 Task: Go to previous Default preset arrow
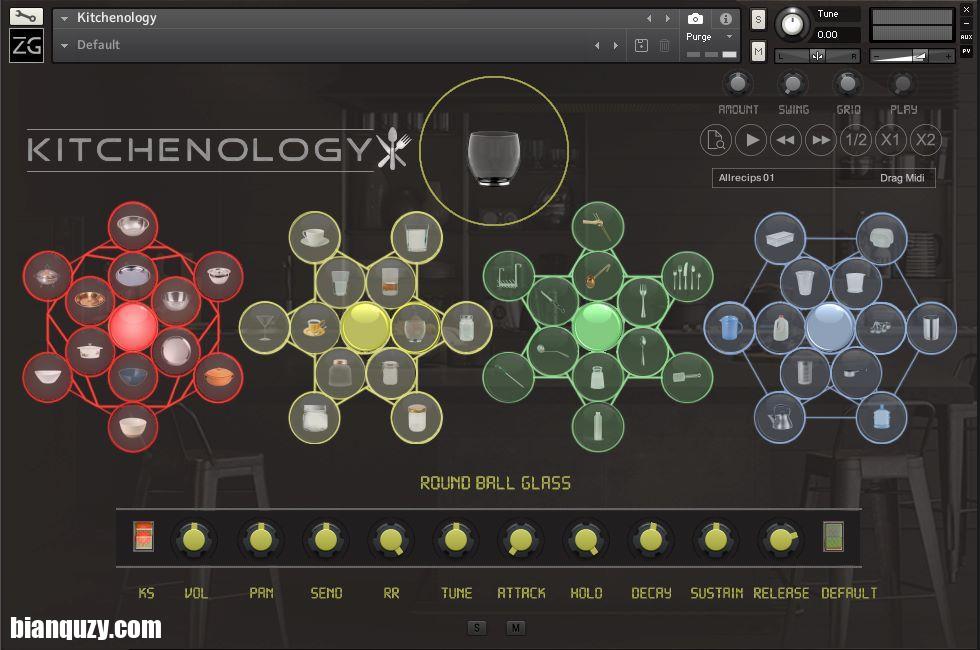[x=597, y=46]
